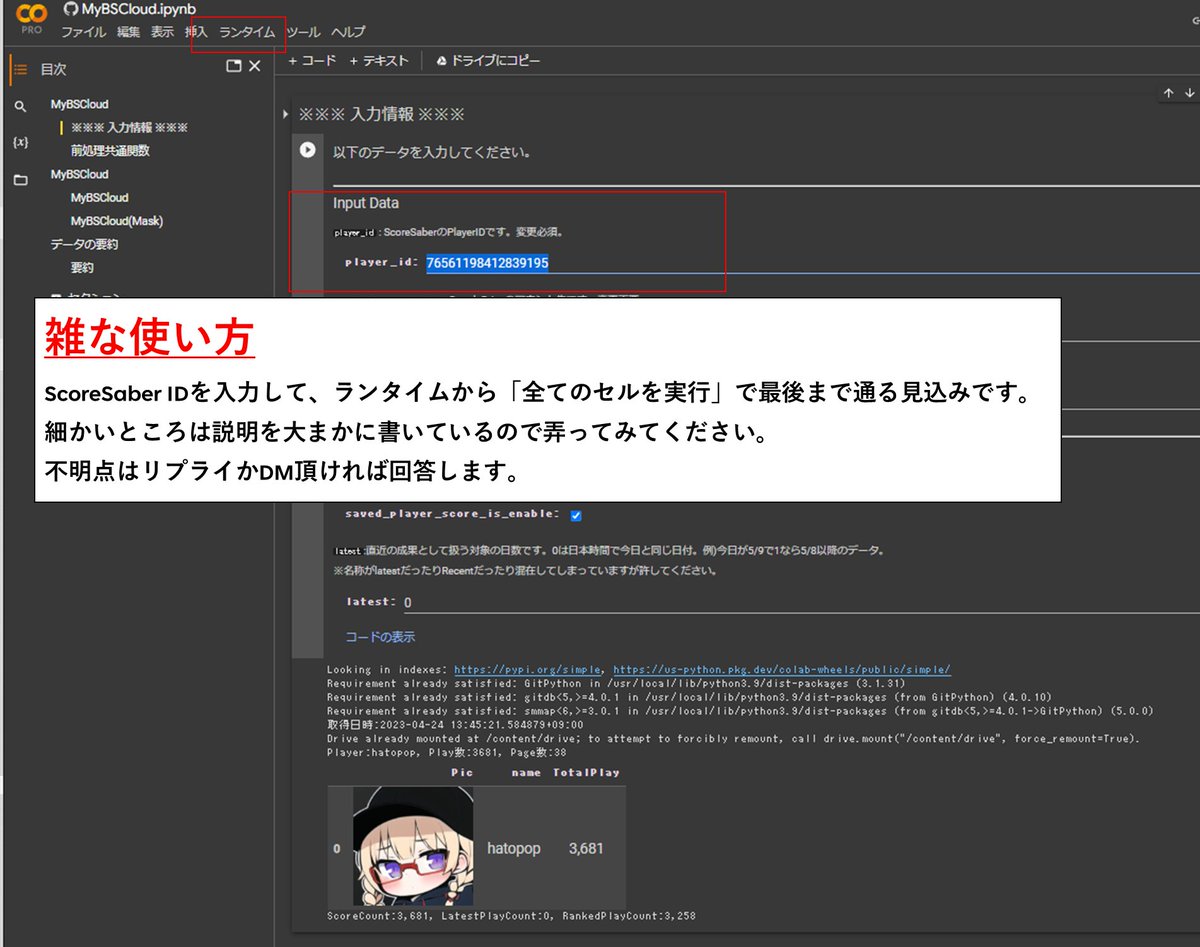1200x947 pixels.
Task: Select 要約 in contents
Action: click(82, 268)
